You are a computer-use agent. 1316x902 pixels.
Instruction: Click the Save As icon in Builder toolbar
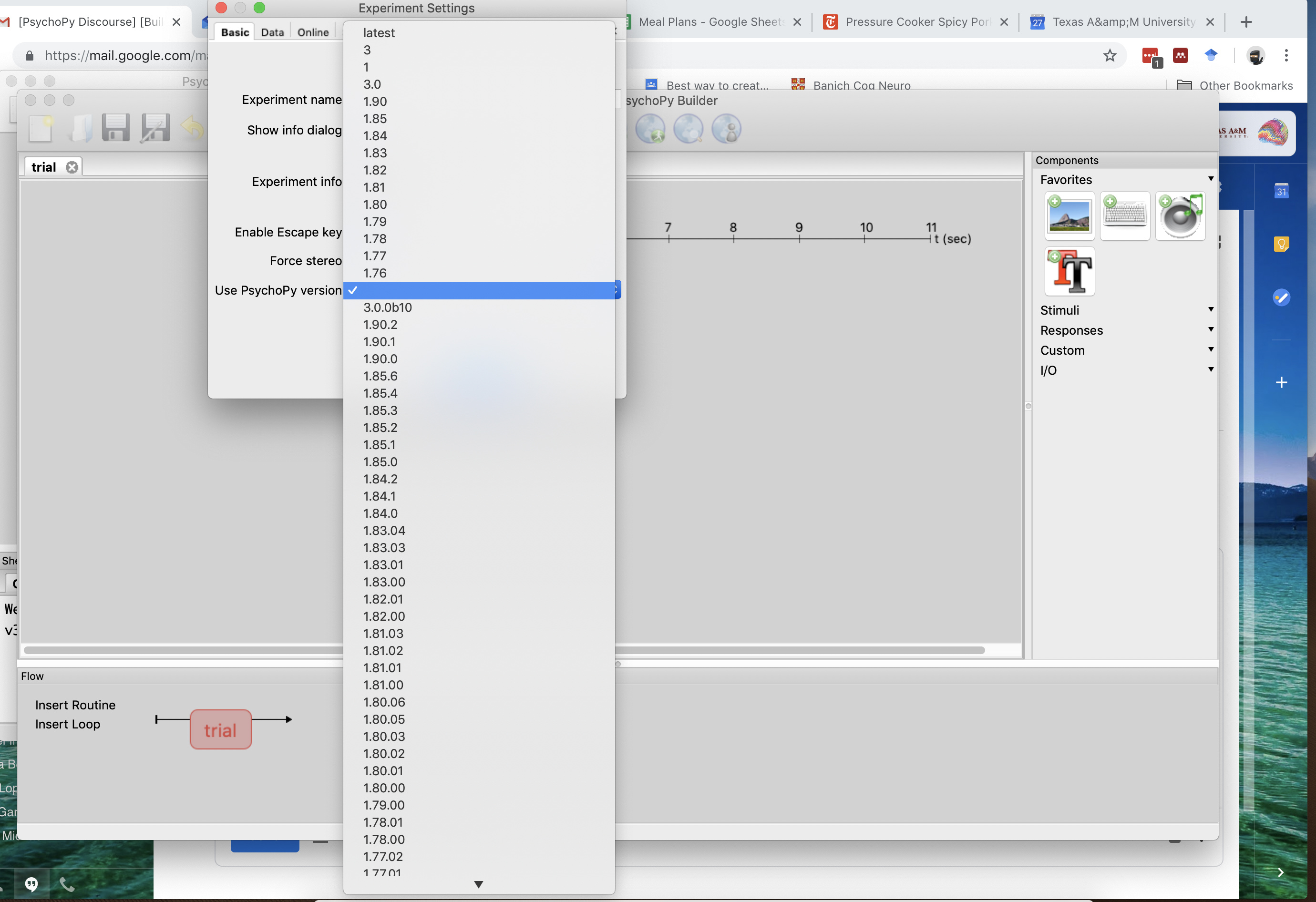[155, 128]
